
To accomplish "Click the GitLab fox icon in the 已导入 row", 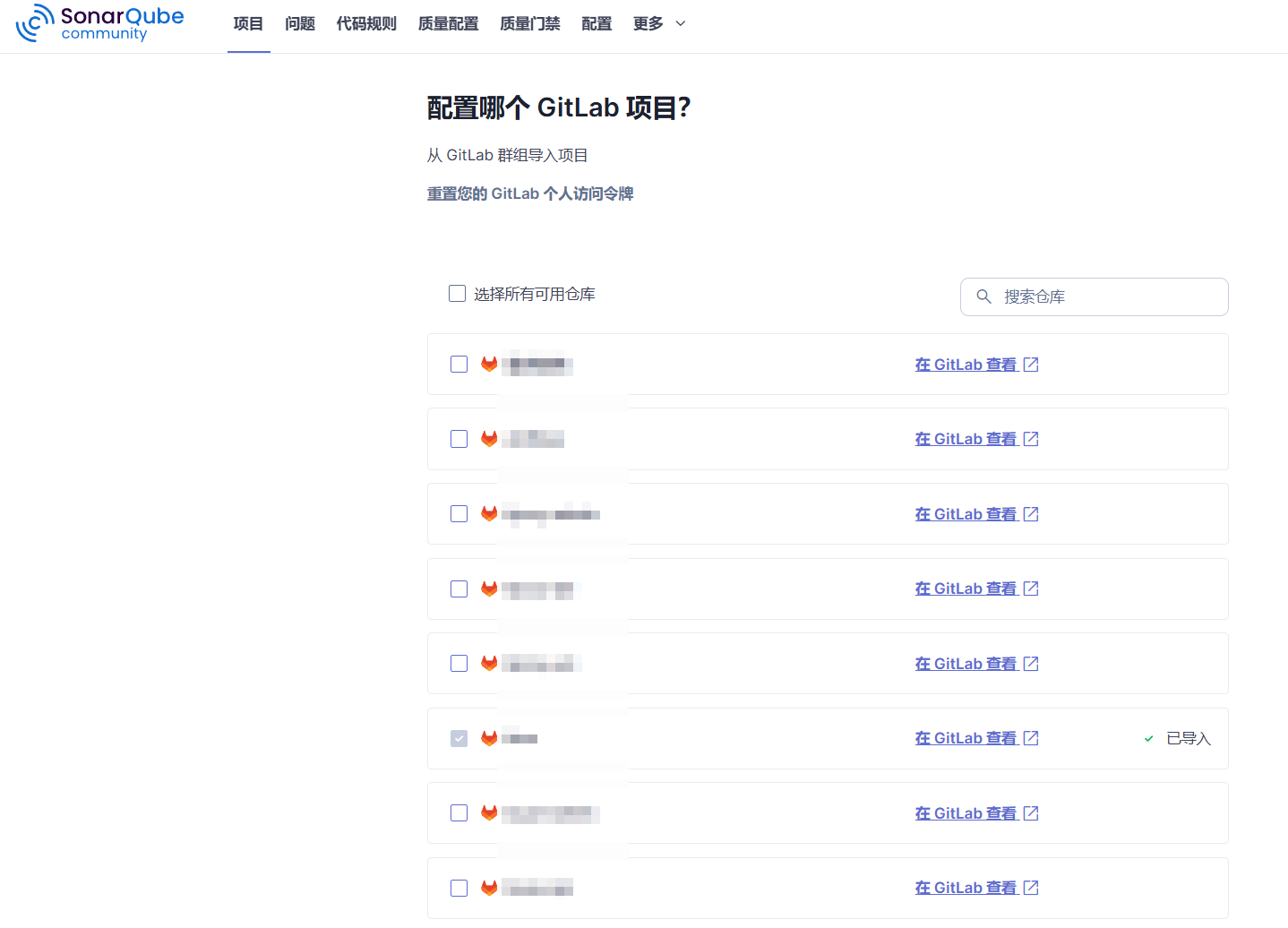I will tap(489, 738).
